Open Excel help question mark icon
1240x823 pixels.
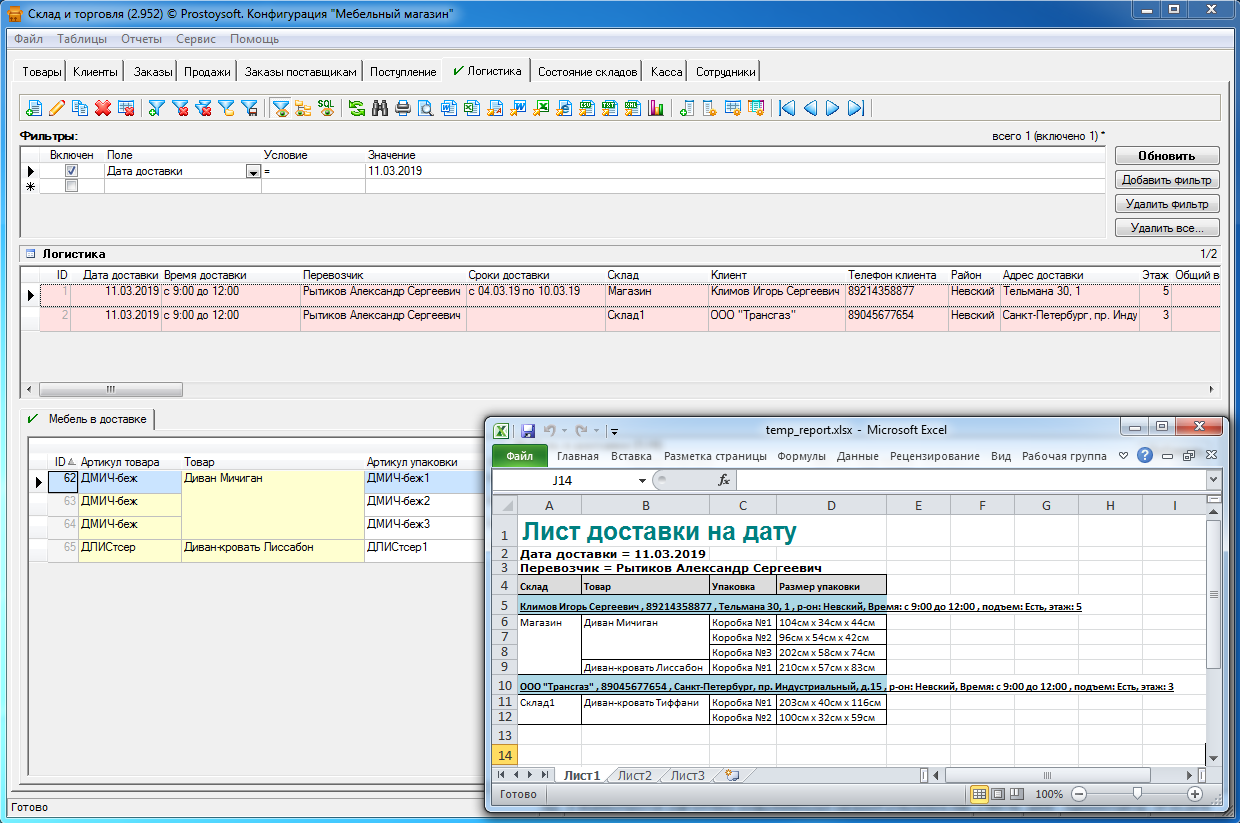pos(1145,456)
